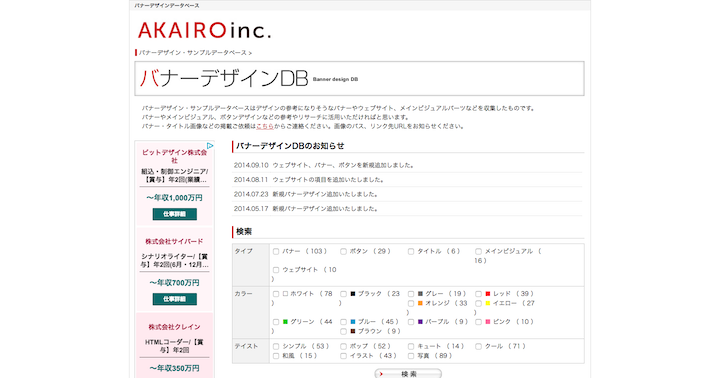Image resolution: width=720 pixels, height=378 pixels.
Task: Open the 株式会社サイバード ad link
Action: point(174,242)
